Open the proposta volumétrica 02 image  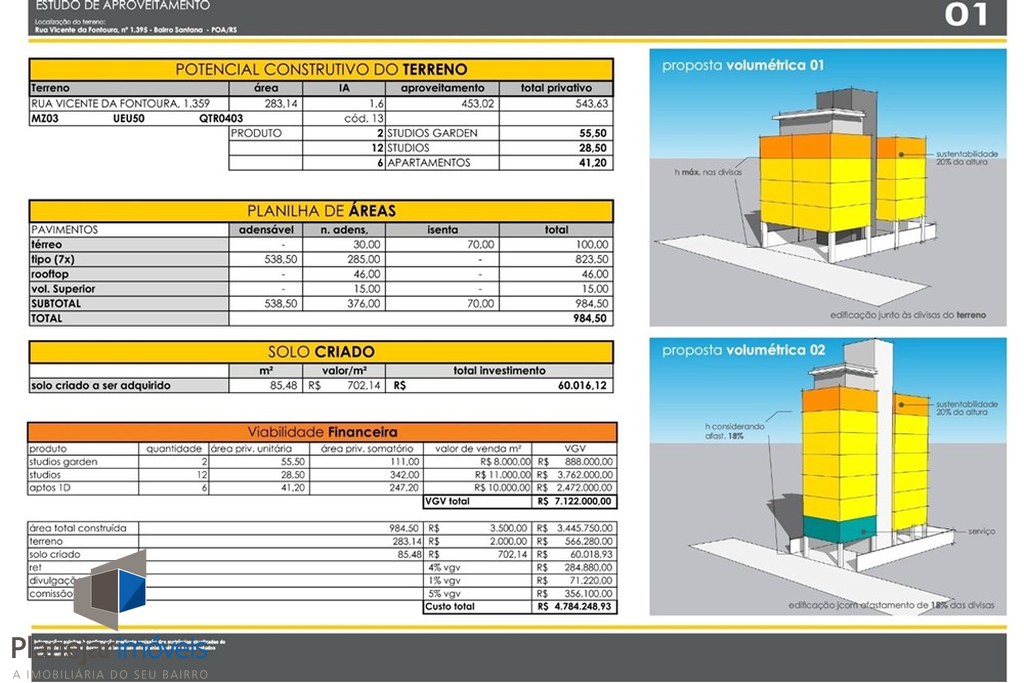(x=827, y=476)
